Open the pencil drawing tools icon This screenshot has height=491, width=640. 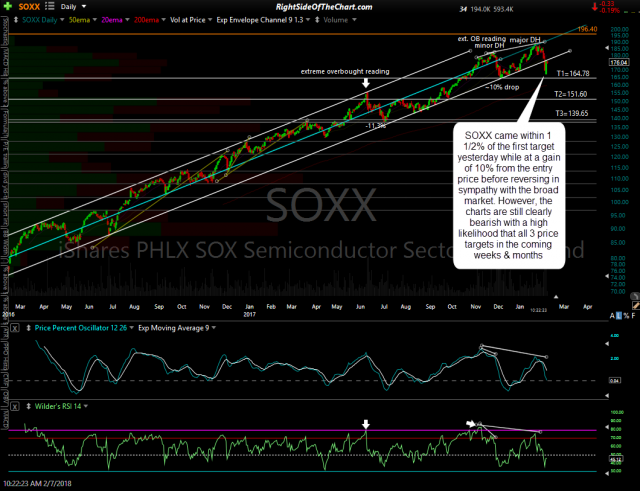tap(635, 305)
